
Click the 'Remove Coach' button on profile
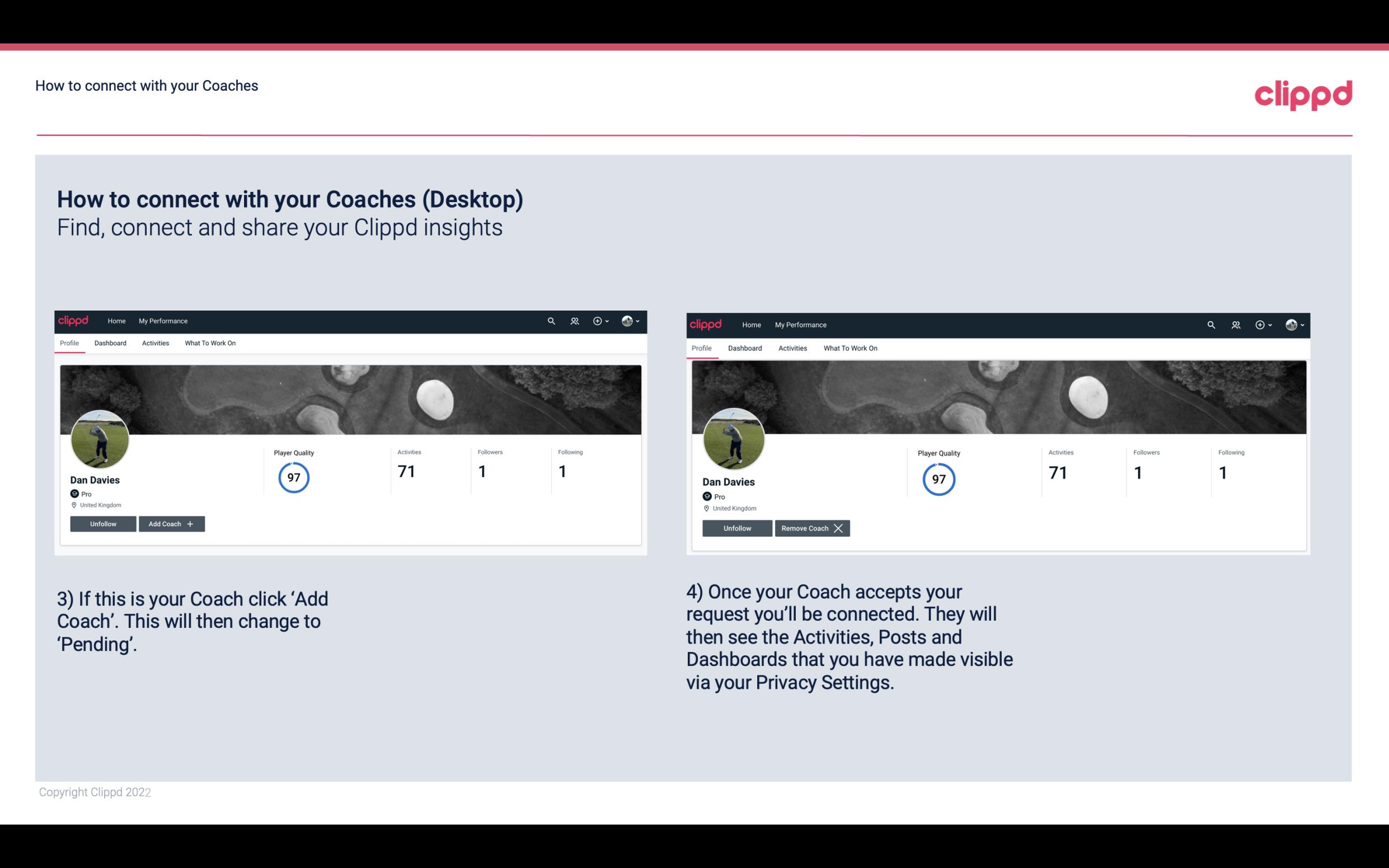[x=811, y=527]
